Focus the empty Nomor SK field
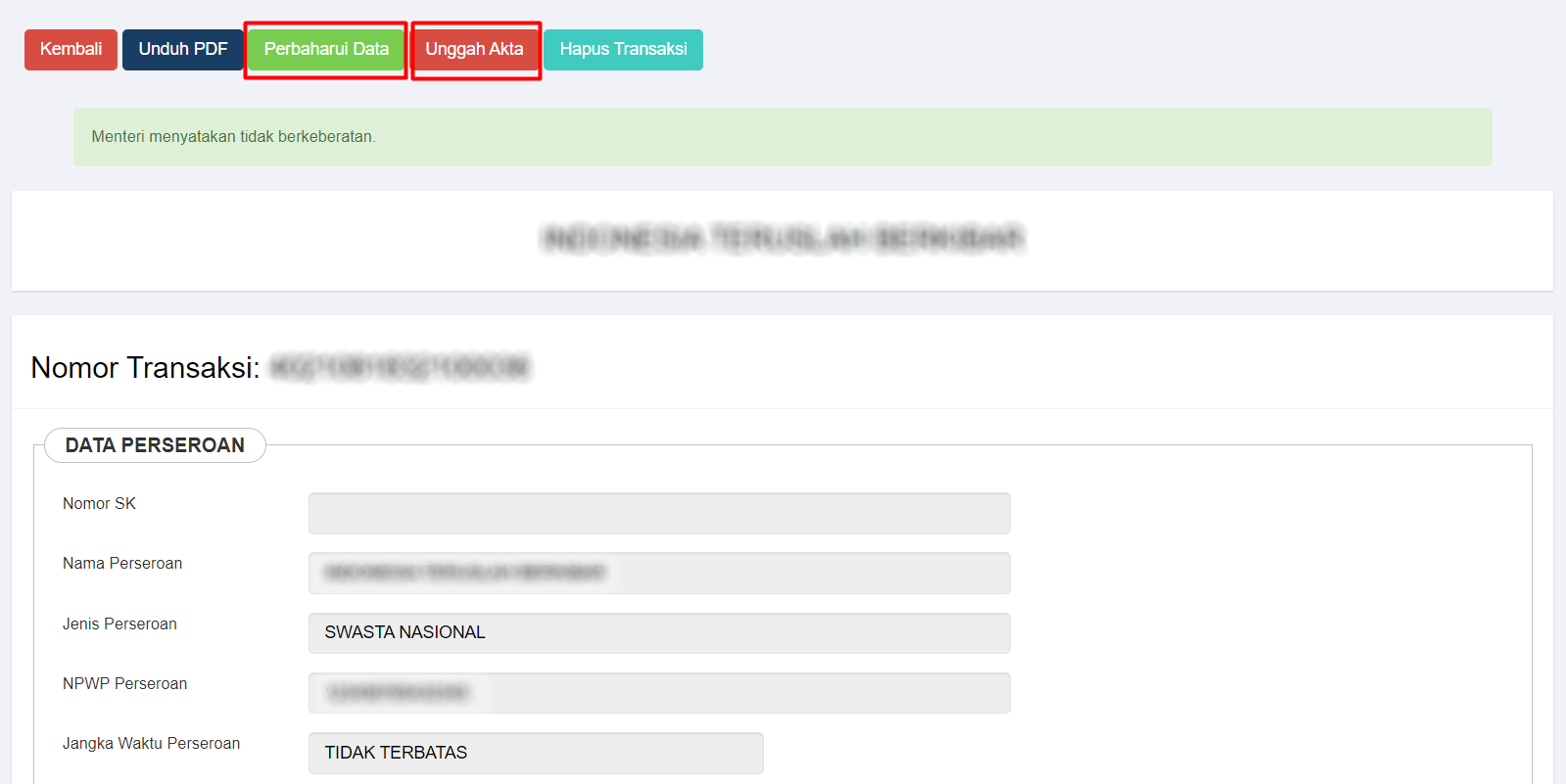Screen dimensions: 1566x784 click(x=658, y=513)
